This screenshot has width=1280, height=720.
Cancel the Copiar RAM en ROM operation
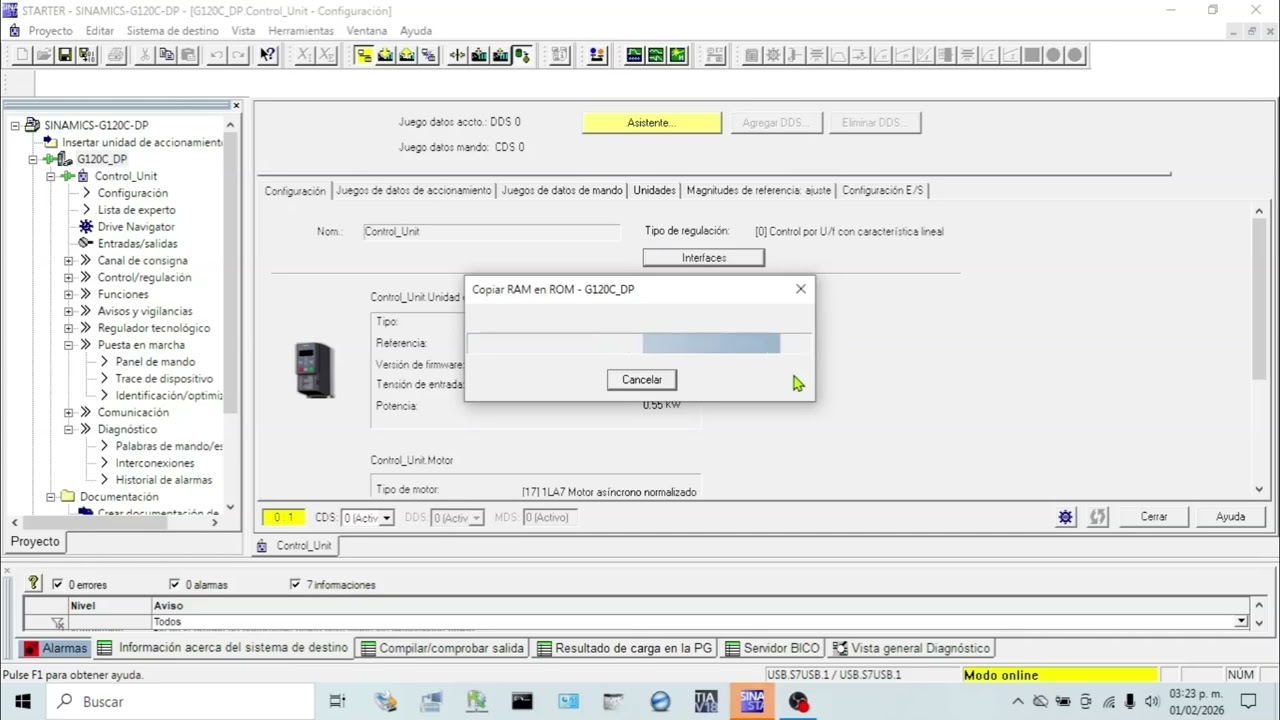pyautogui.click(x=642, y=380)
